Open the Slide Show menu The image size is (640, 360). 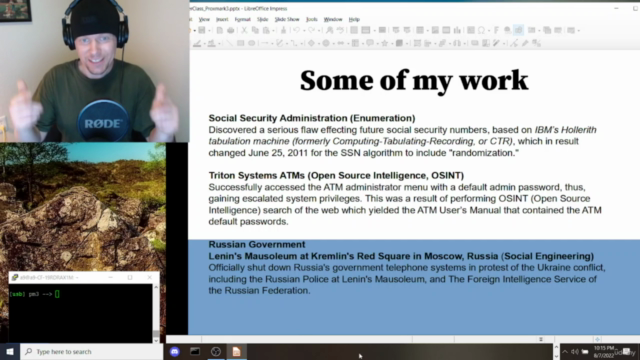287,19
